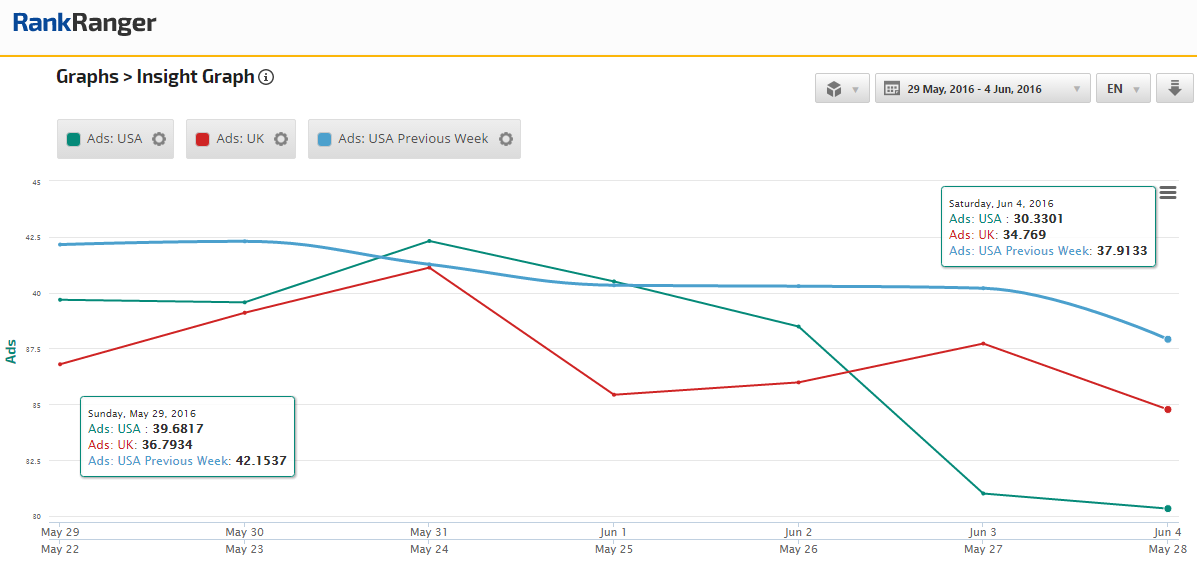This screenshot has height=562, width=1197.
Task: Toggle the Ads: UK series label
Action: pyautogui.click(x=240, y=139)
